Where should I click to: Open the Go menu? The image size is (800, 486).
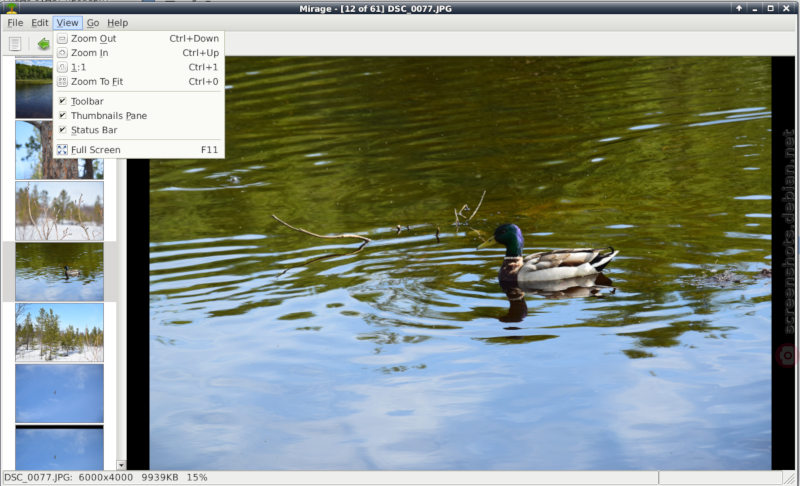coord(92,23)
